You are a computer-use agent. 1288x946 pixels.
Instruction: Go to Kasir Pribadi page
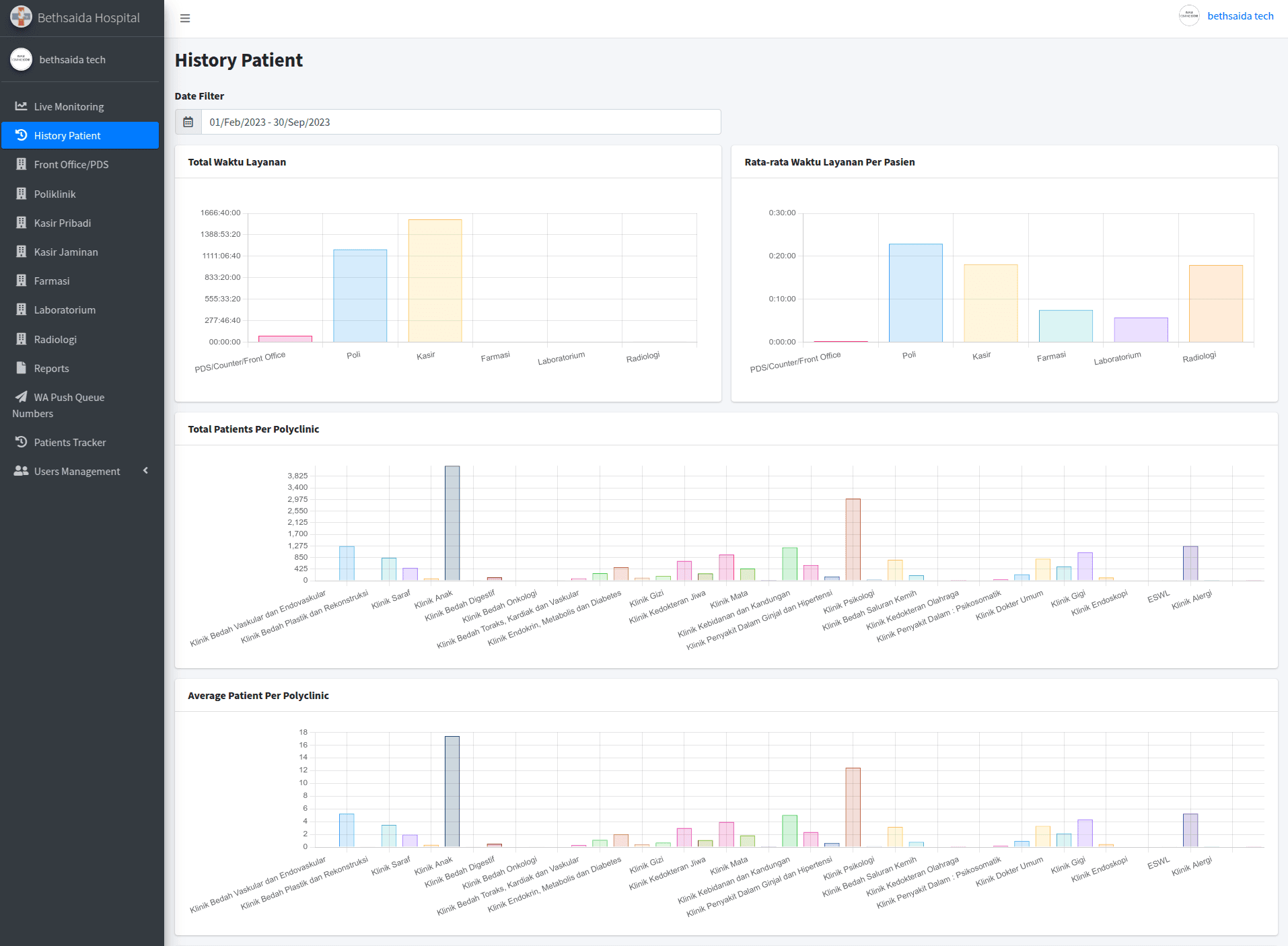pyautogui.click(x=63, y=223)
